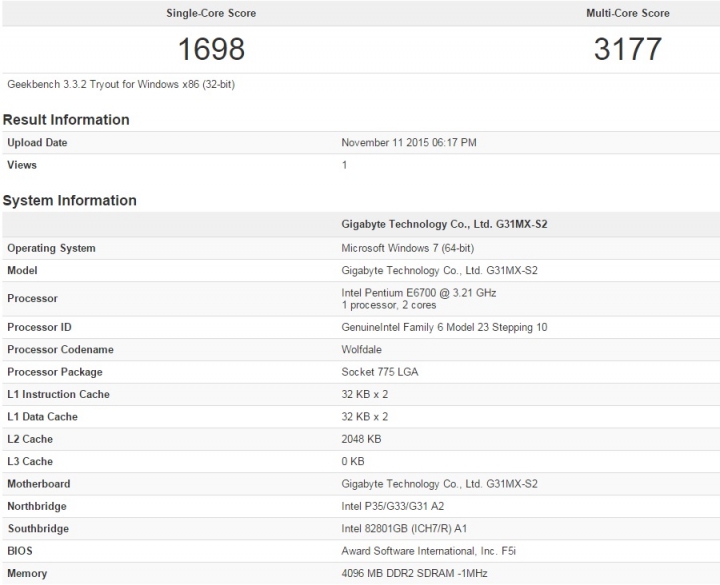720x585 pixels.
Task: Click the Multi-Core Score header
Action: tap(628, 13)
